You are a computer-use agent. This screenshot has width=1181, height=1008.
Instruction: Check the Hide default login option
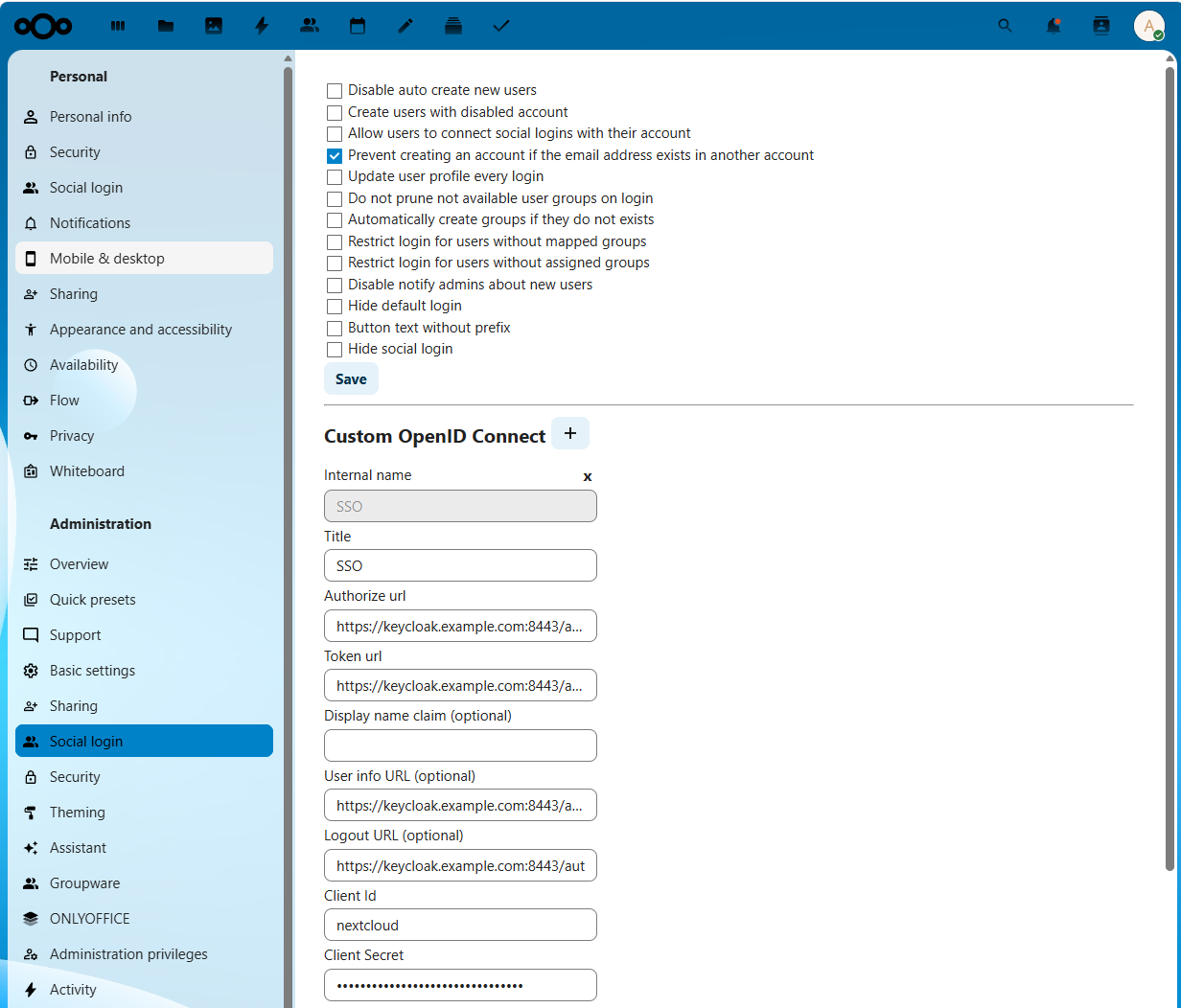click(335, 307)
